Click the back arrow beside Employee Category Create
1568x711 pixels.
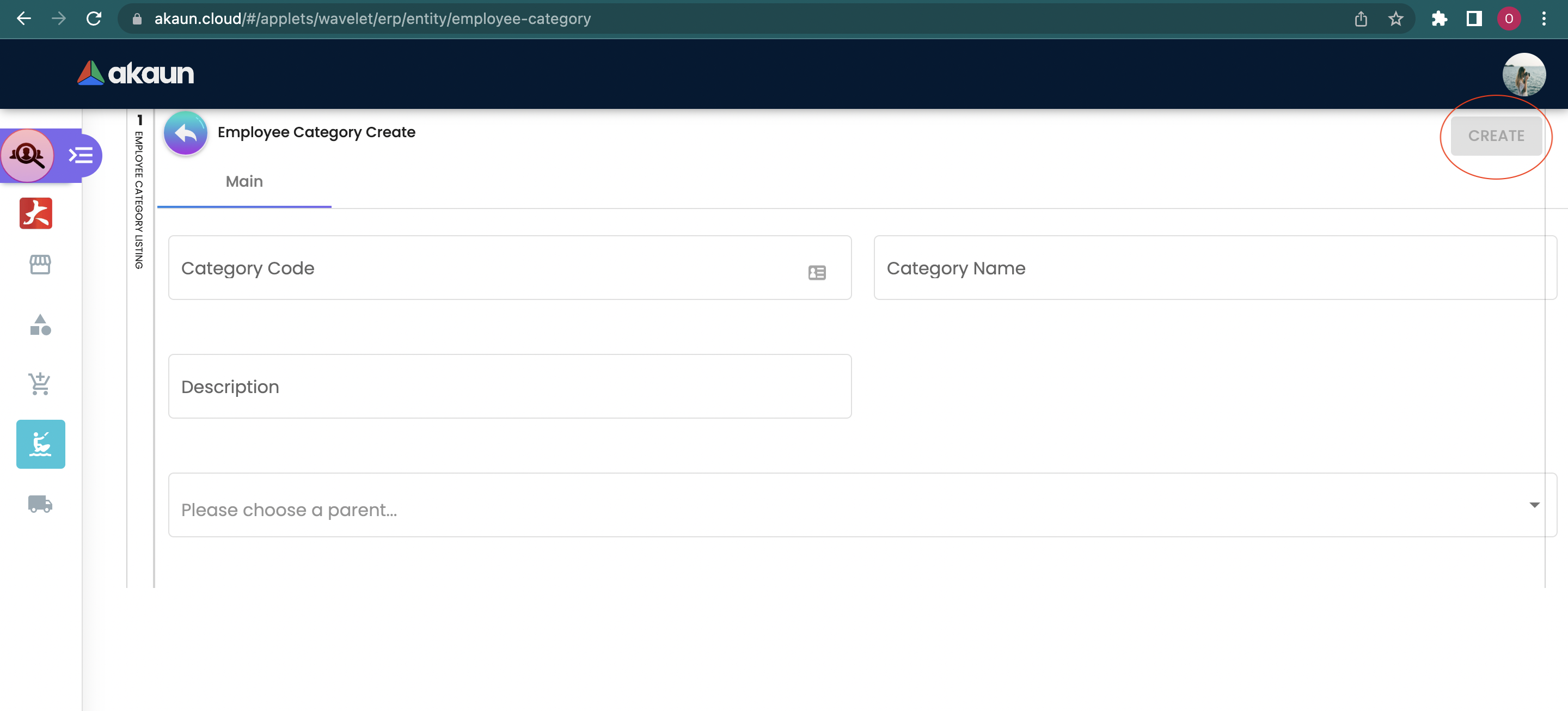[186, 133]
